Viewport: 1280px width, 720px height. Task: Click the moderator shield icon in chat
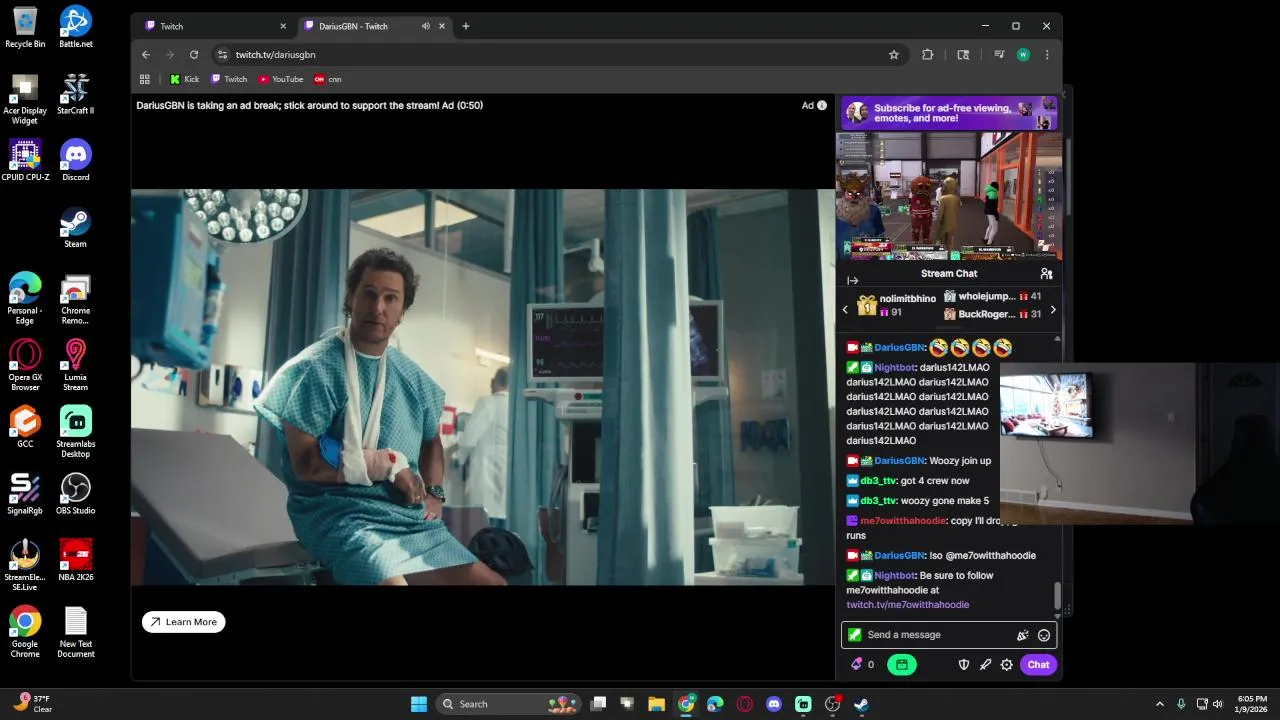[964, 665]
